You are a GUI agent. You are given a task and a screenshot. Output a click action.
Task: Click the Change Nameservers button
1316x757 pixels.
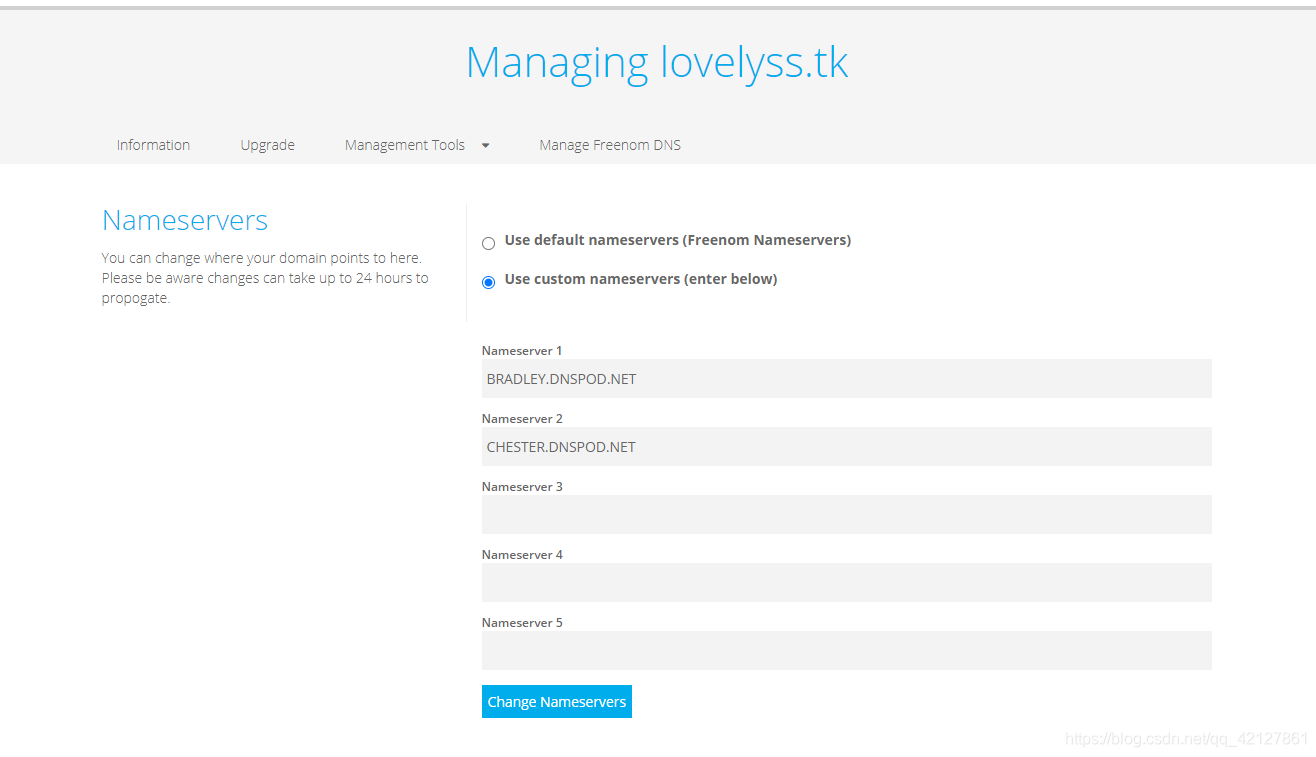557,702
